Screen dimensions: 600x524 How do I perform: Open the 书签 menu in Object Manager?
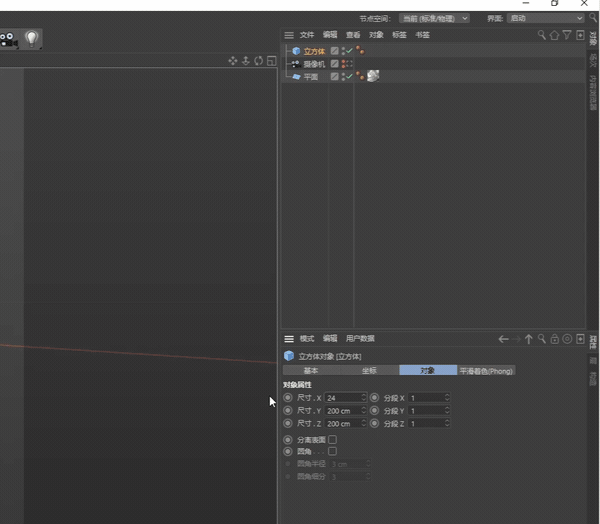[x=422, y=35]
